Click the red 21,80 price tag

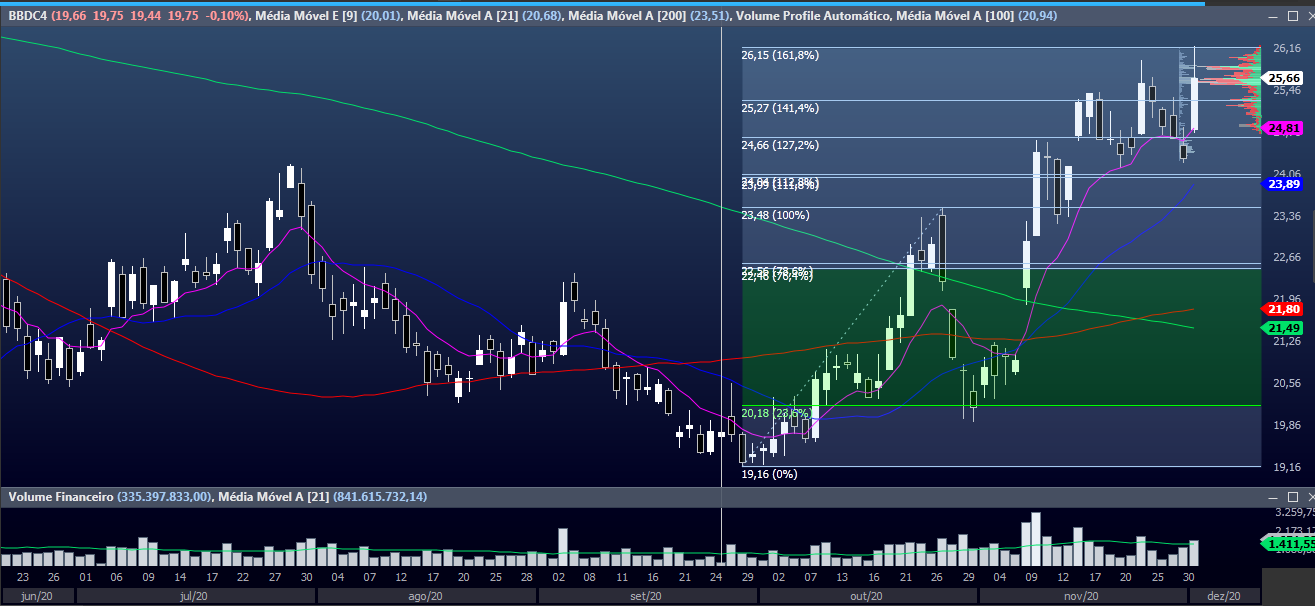[x=1284, y=310]
